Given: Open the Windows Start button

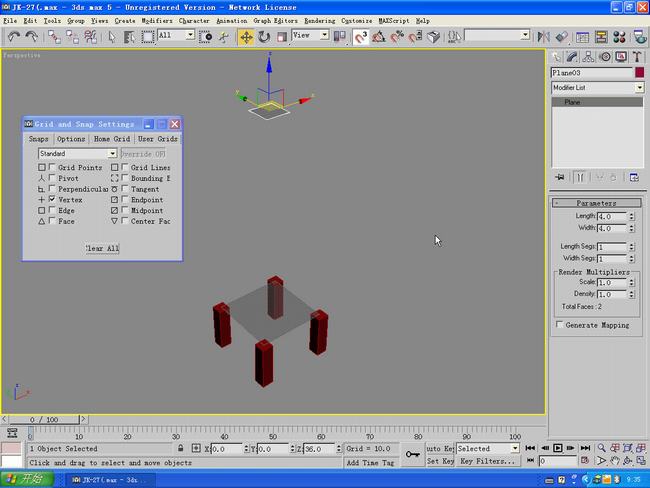Looking at the screenshot, I should tap(27, 480).
